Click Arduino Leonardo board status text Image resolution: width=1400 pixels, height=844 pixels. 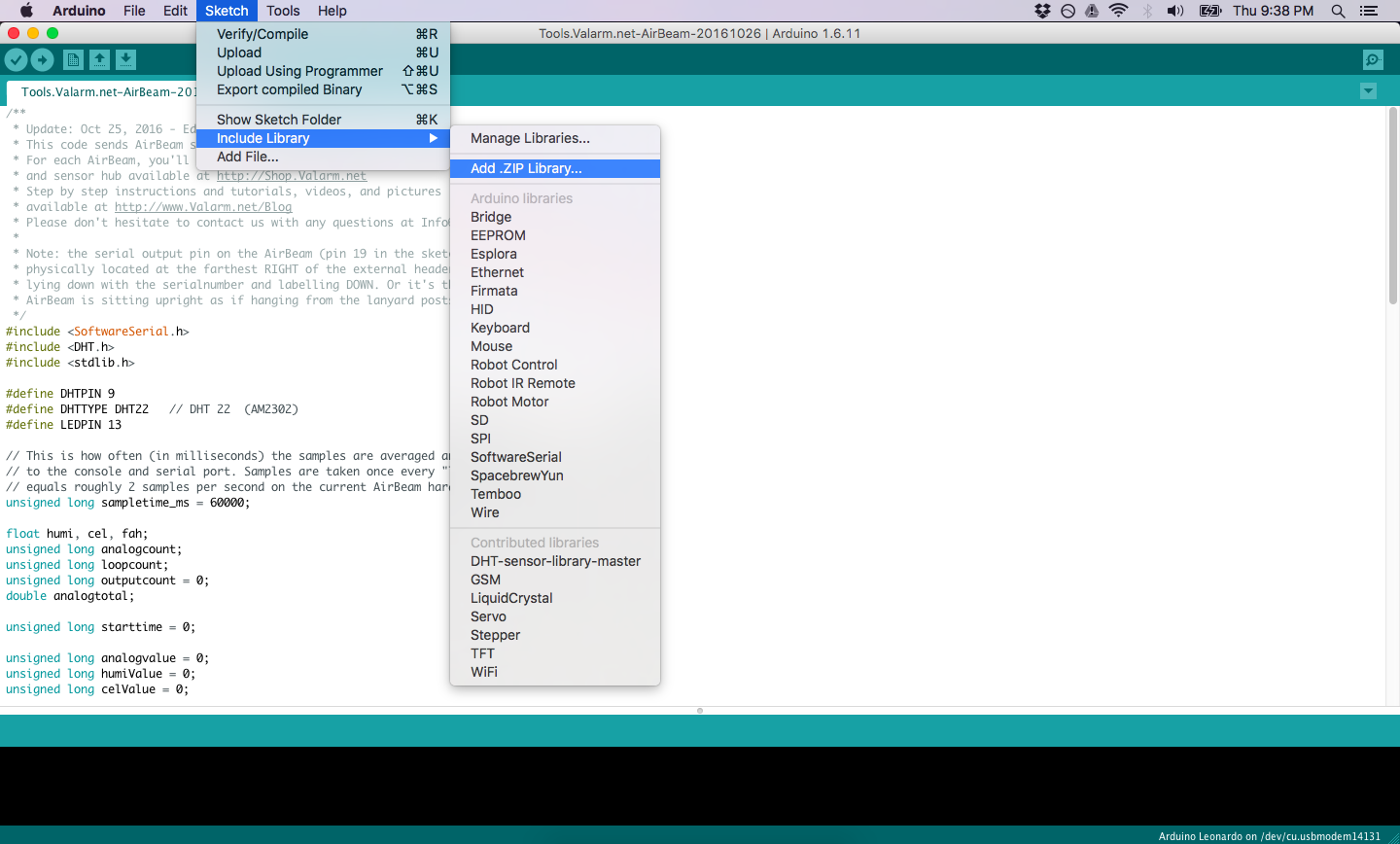[1269, 836]
